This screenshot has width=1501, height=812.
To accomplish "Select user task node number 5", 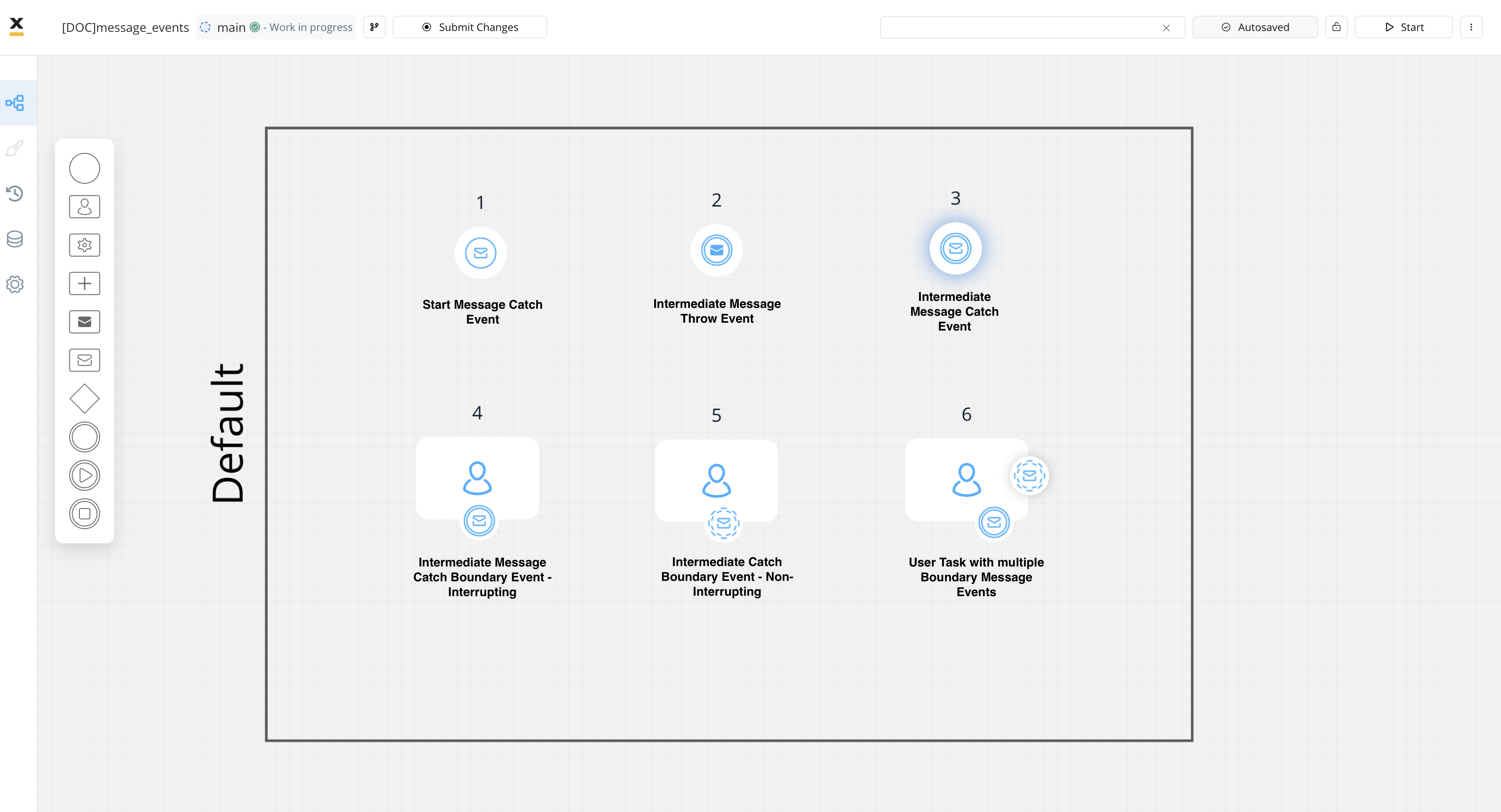I will click(717, 480).
